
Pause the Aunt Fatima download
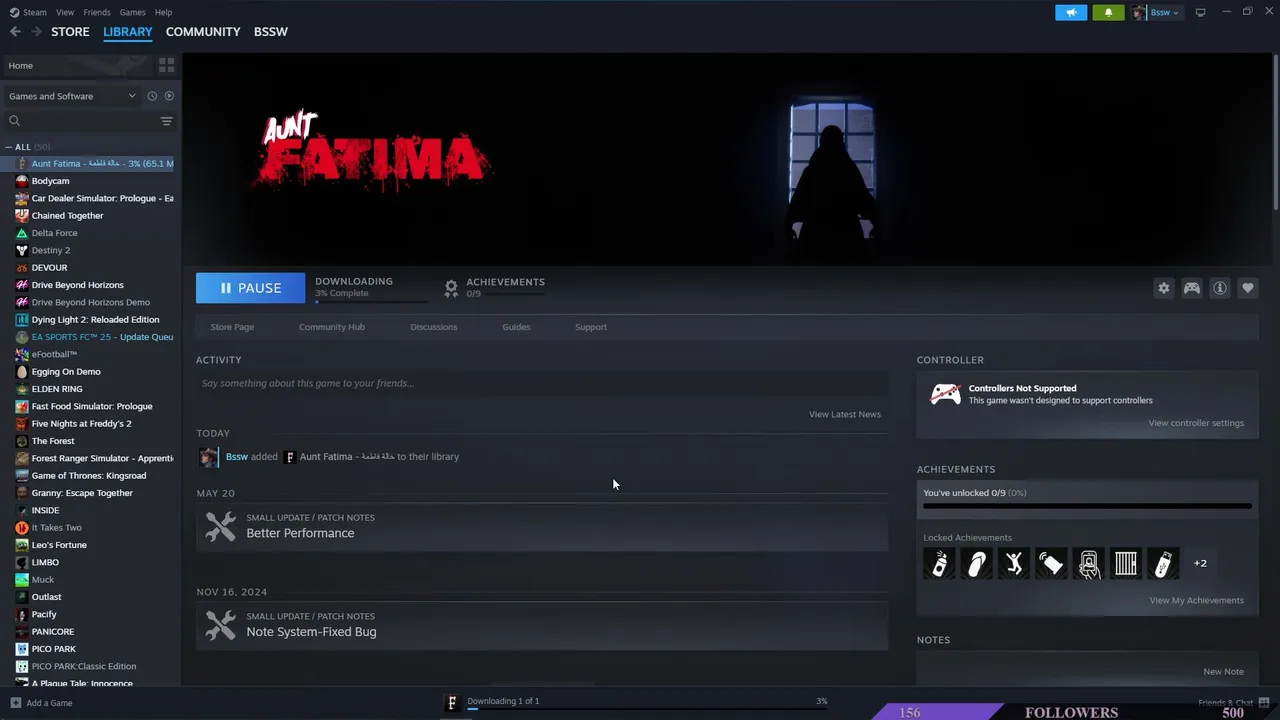tap(250, 288)
